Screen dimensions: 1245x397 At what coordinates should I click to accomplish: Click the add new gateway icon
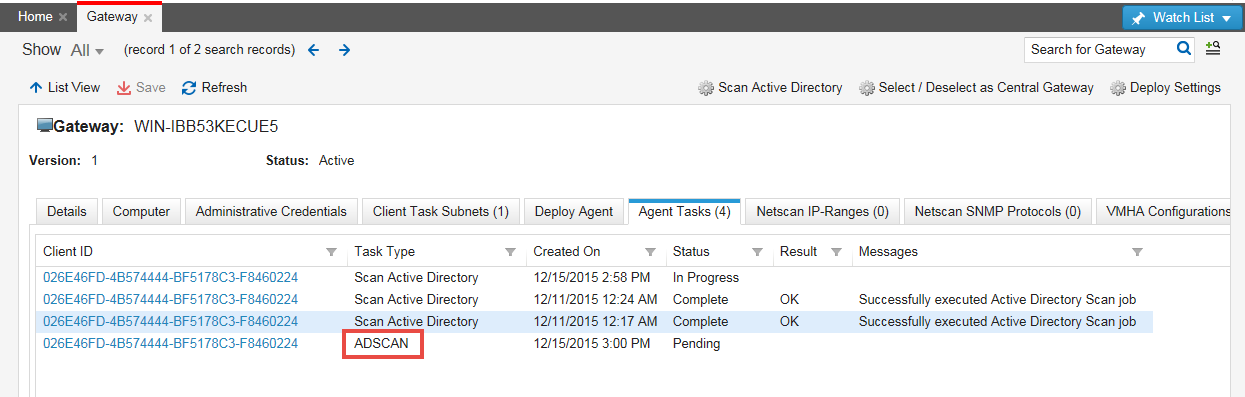1212,48
